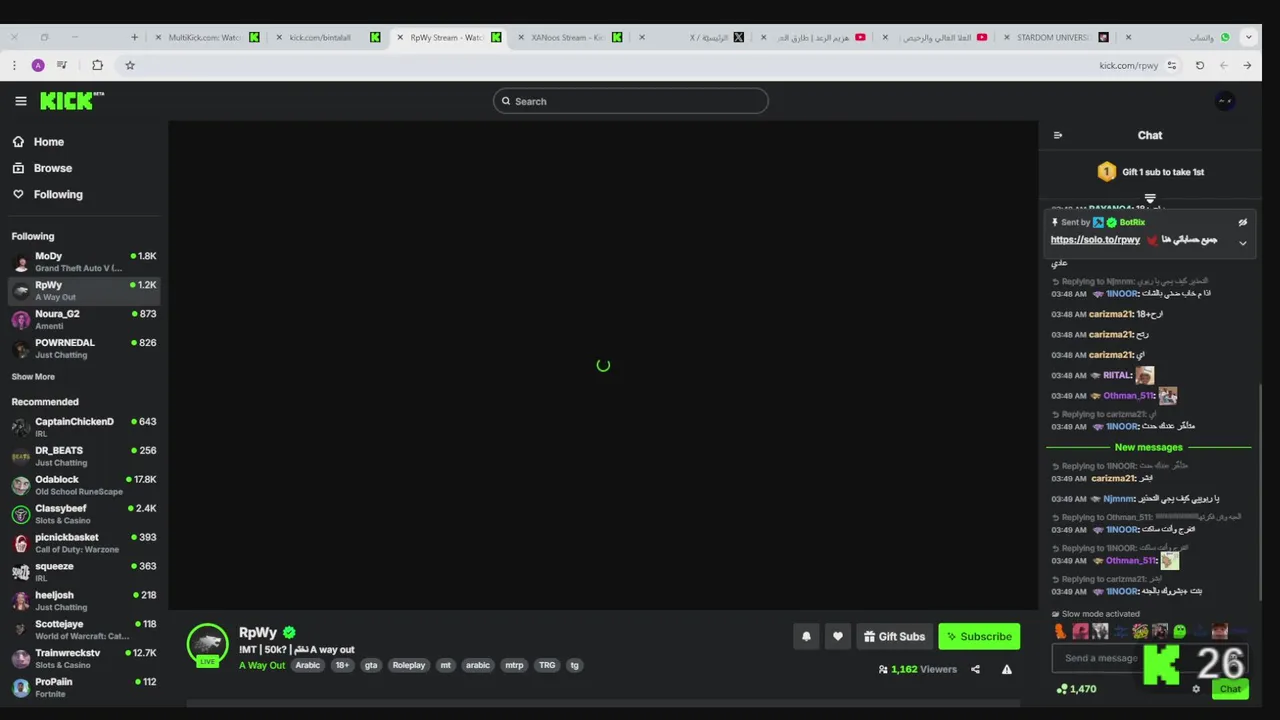
Task: Open DR_BEATS recommended channel
Action: pyautogui.click(x=84, y=457)
